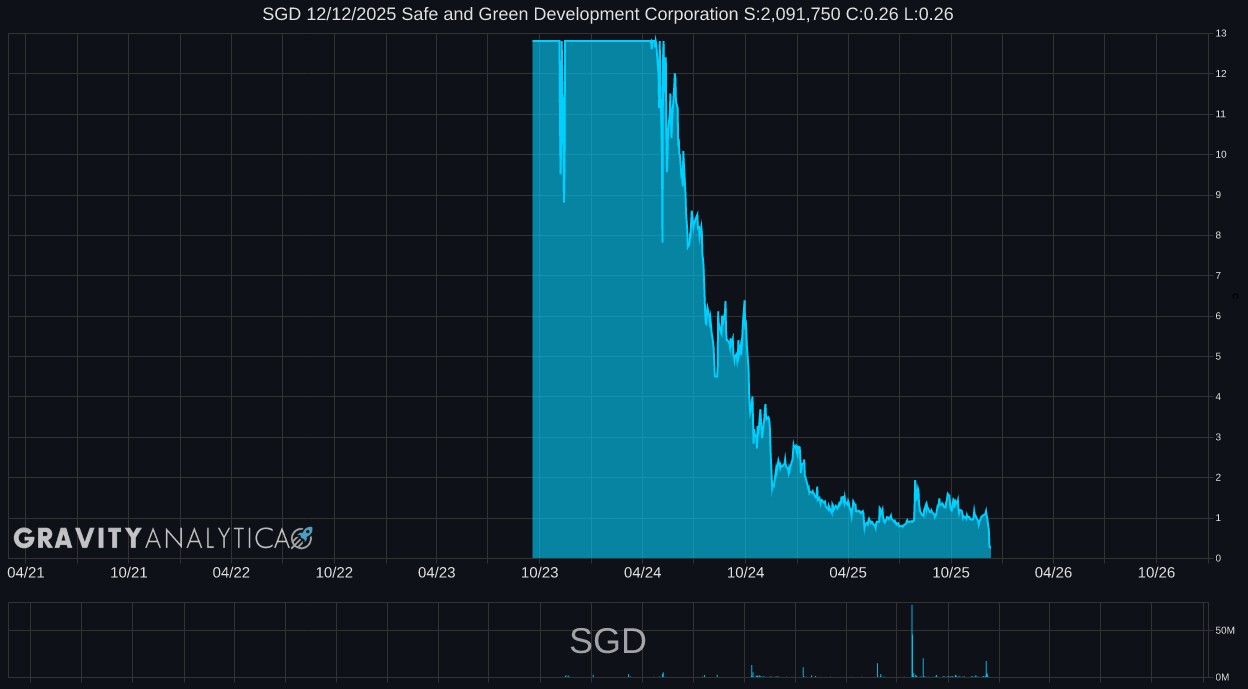Select the 1 price axis label
This screenshot has width=1248, height=689.
coord(1218,518)
